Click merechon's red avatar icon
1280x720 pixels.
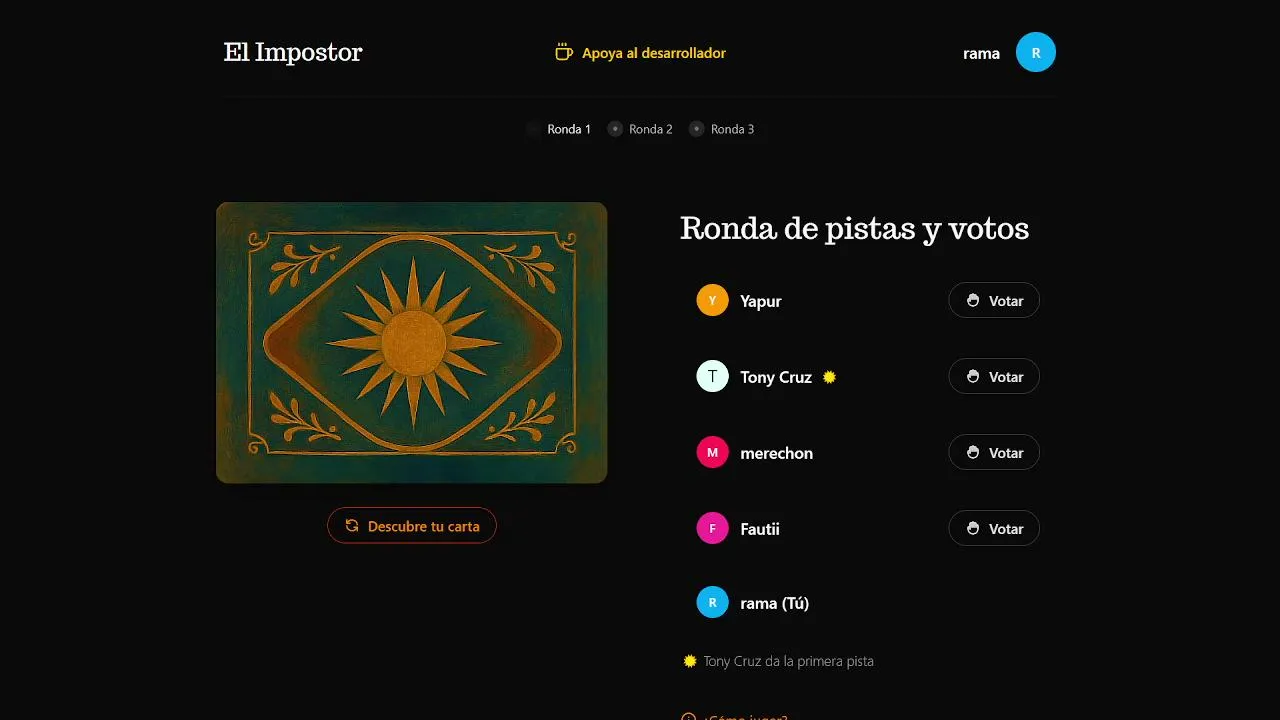(712, 453)
